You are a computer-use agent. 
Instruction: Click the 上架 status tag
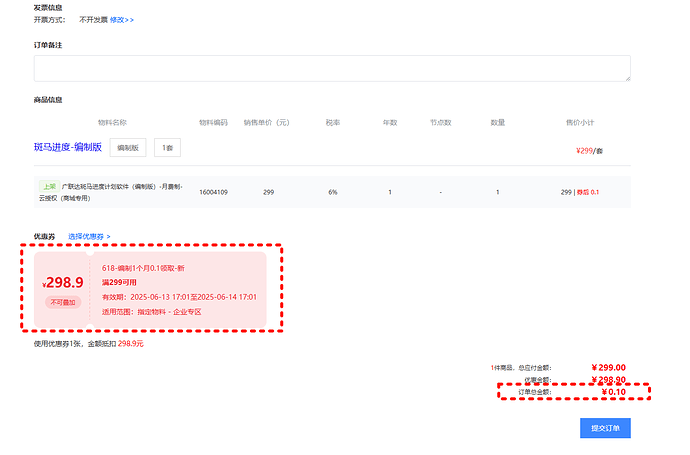point(49,187)
